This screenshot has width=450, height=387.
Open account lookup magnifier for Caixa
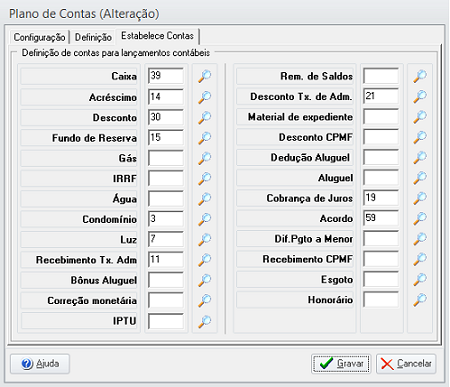pos(205,76)
